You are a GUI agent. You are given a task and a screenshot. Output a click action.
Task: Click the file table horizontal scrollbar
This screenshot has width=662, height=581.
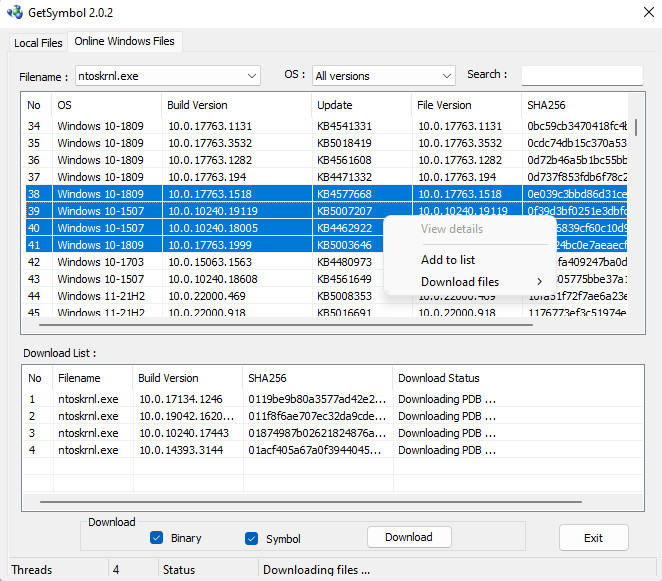coord(286,325)
